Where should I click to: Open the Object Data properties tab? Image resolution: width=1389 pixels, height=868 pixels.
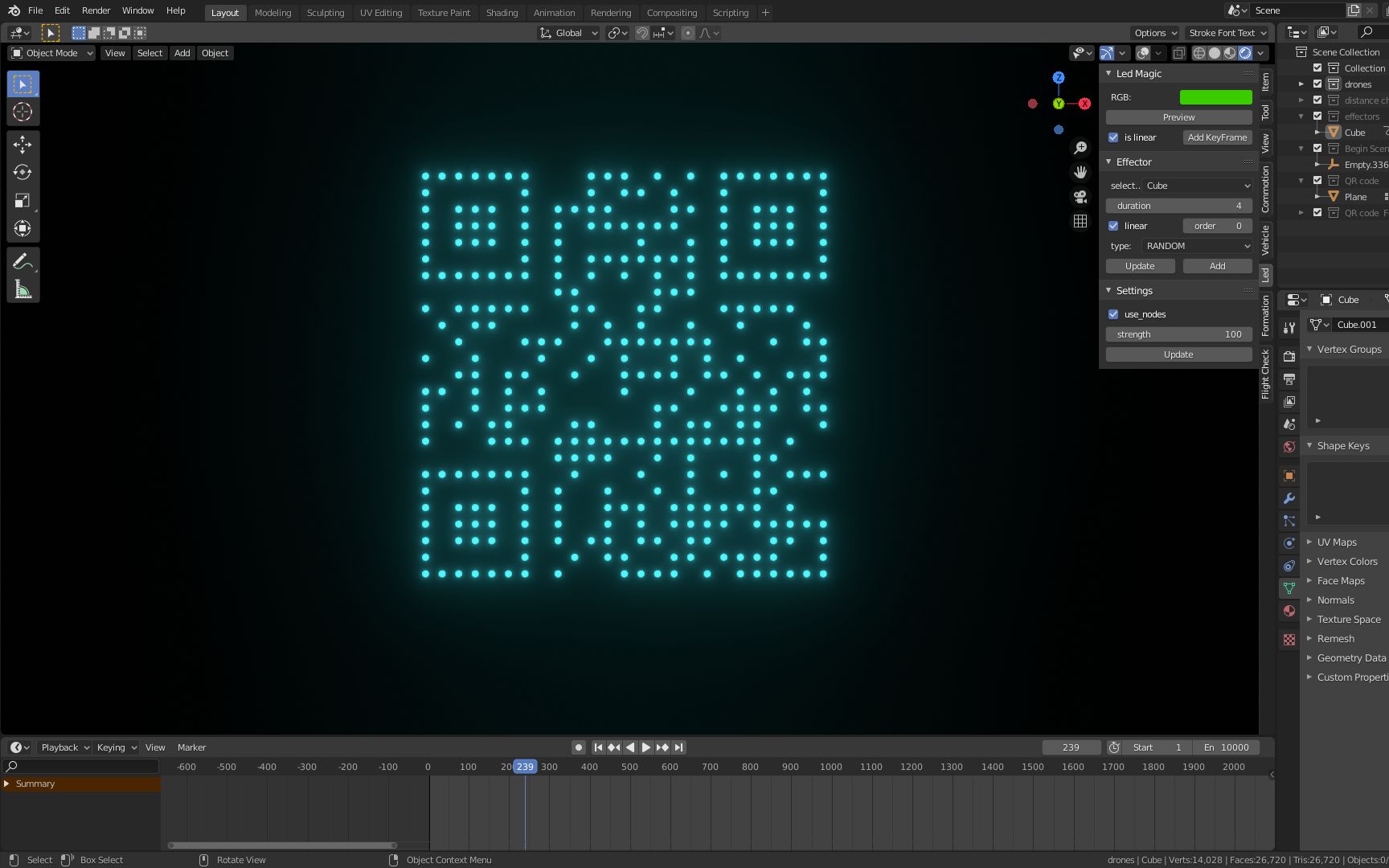pyautogui.click(x=1289, y=588)
